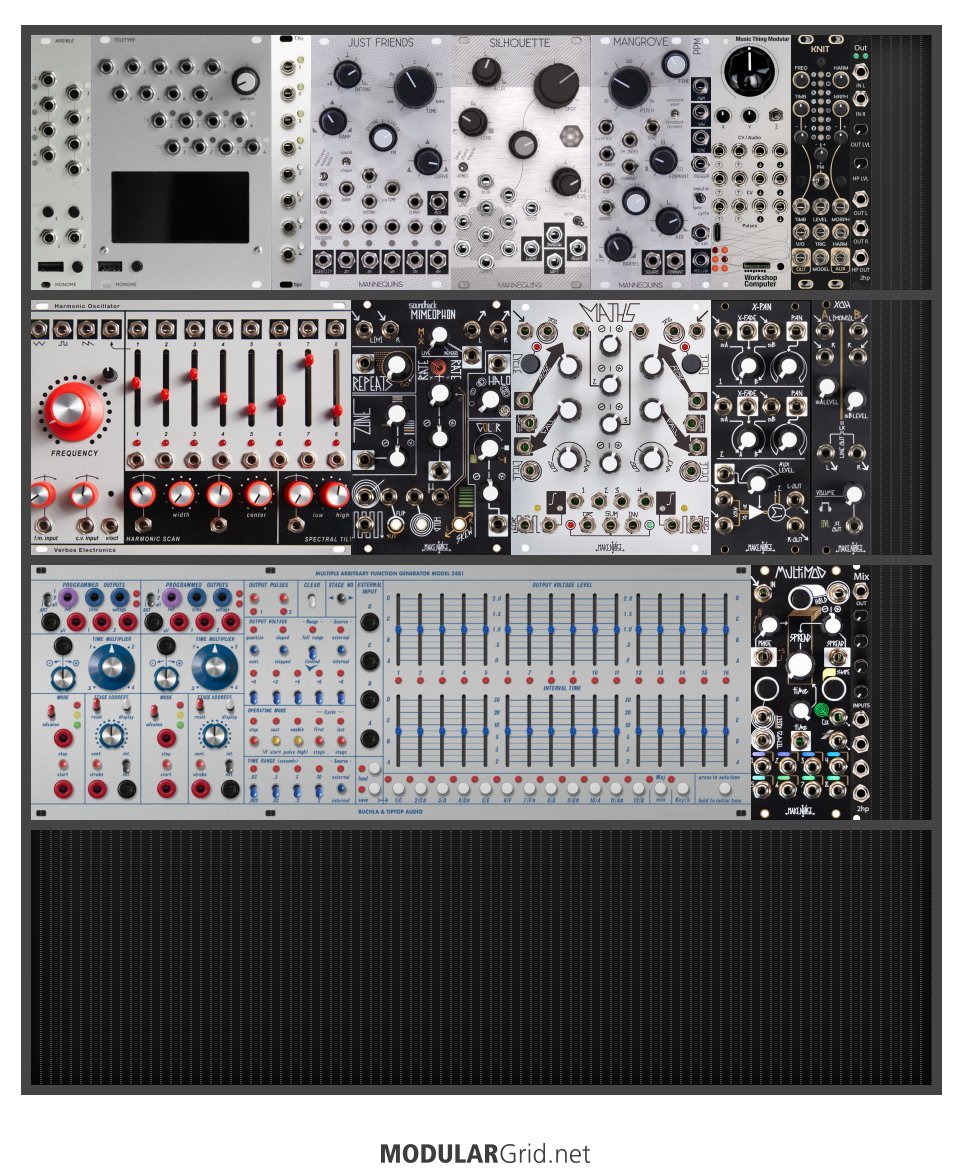Click the right Time Multiplier knob on Buchla
Viewport: 972px width, 1175px height.
point(215,666)
